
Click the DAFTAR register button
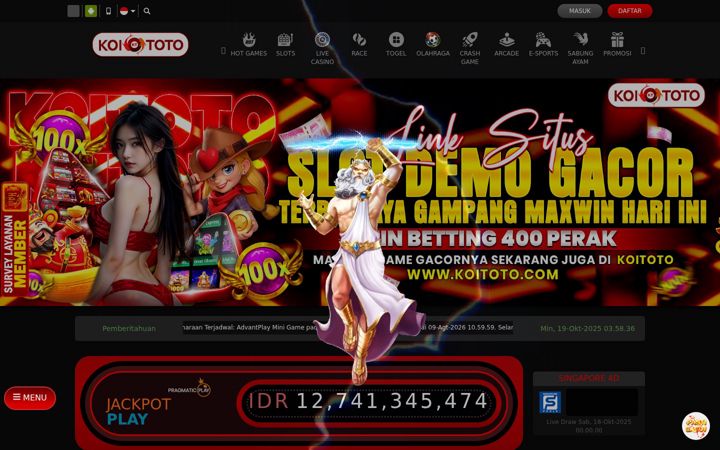[630, 11]
